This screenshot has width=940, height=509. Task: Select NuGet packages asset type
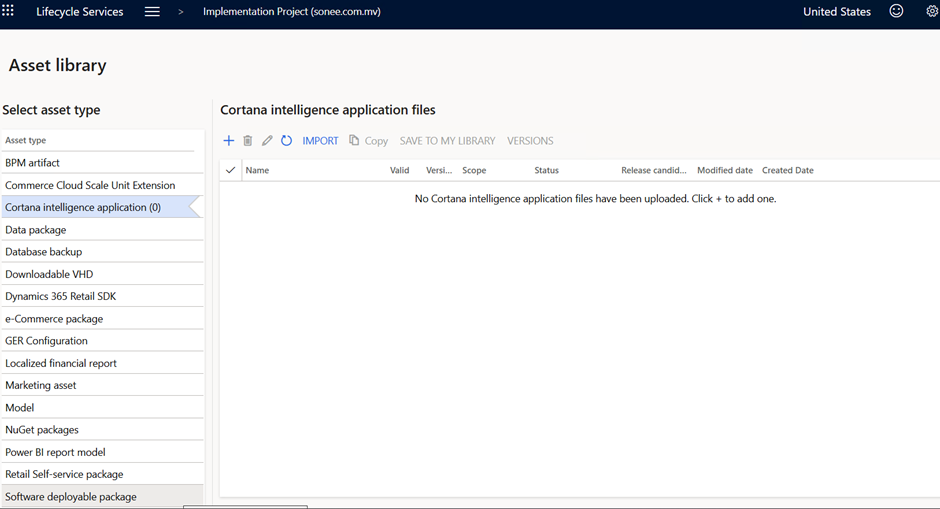coord(103,429)
